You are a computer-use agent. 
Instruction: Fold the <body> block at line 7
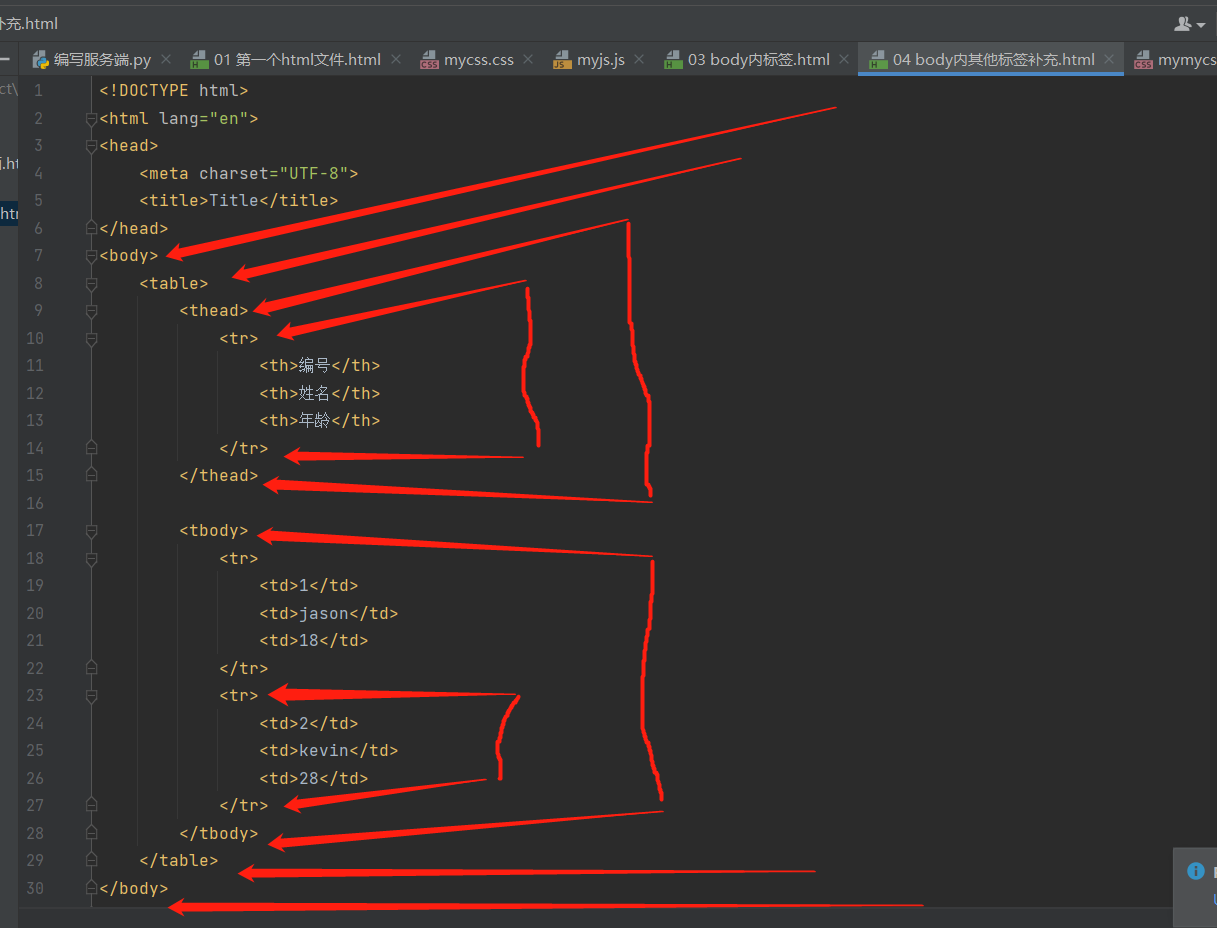(x=92, y=256)
